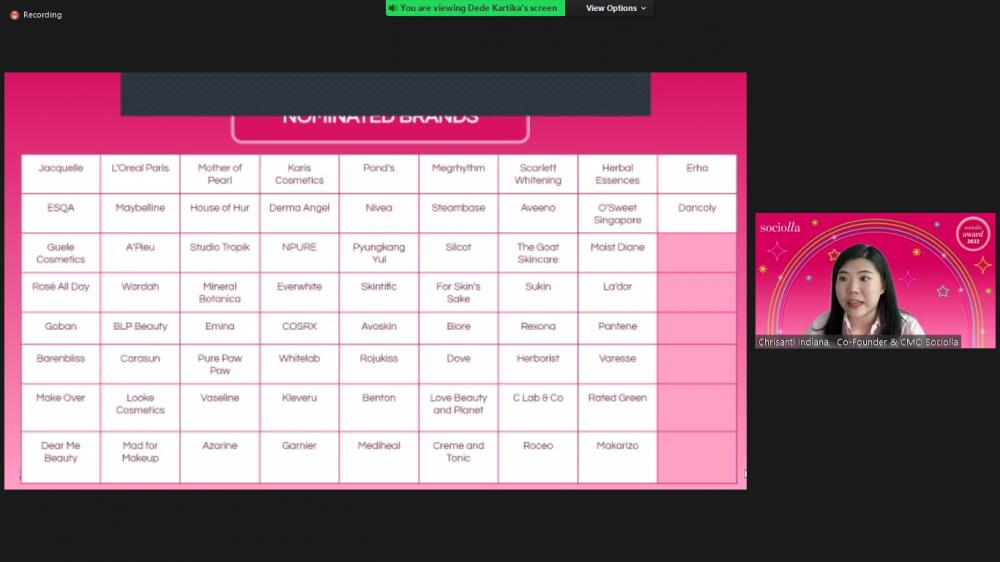This screenshot has height=562, width=1000.
Task: Click the Rojukiss cell
Action: (379, 365)
